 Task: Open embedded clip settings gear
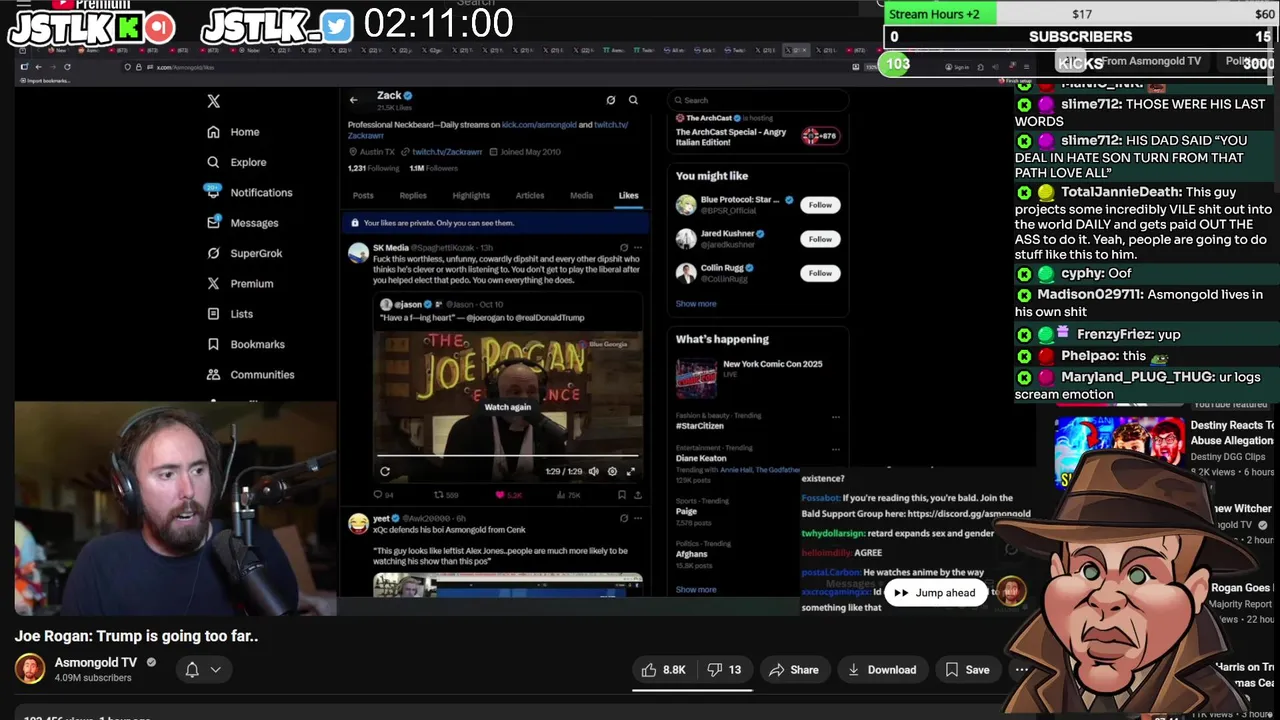[612, 471]
